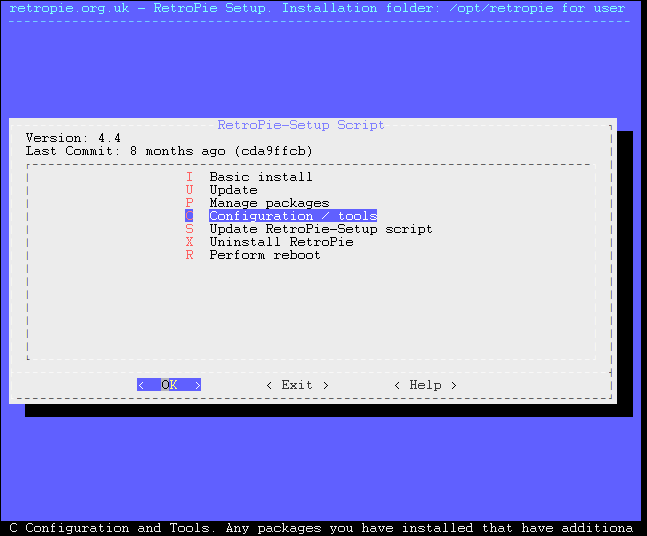
Task: Click the red U hotkey letter
Action: (189, 190)
